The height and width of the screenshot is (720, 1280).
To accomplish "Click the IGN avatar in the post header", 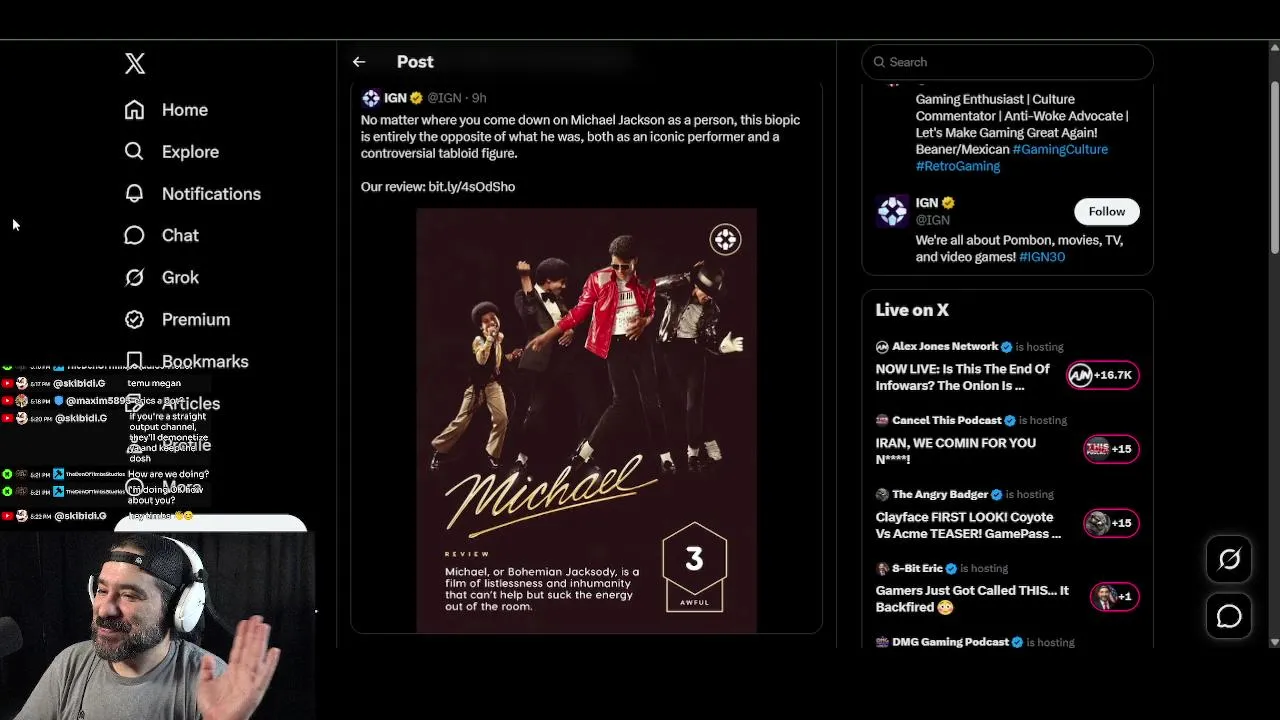I will (371, 98).
